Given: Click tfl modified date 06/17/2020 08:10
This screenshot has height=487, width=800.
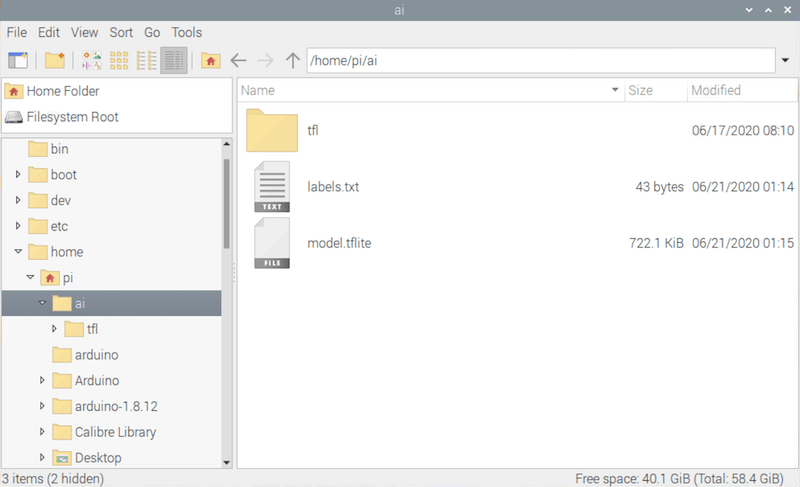Looking at the screenshot, I should click(x=743, y=131).
